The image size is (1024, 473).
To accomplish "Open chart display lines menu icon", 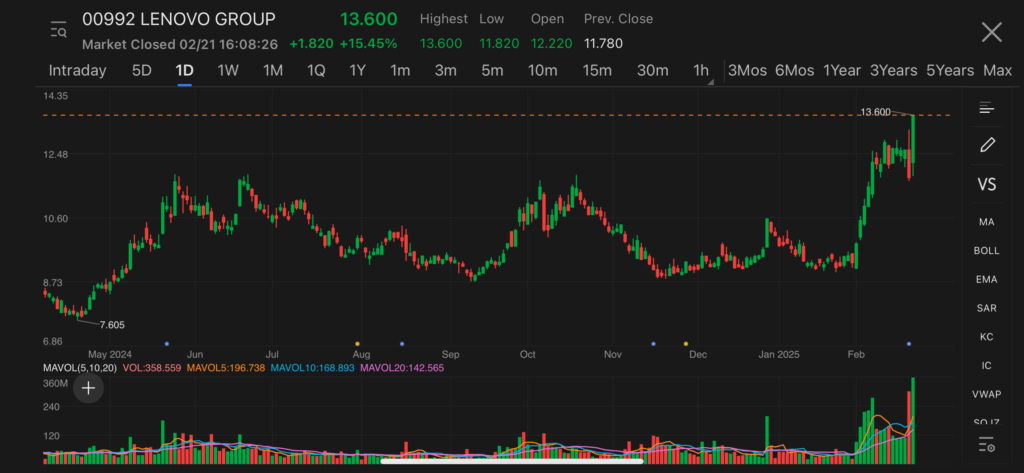I will click(x=987, y=108).
